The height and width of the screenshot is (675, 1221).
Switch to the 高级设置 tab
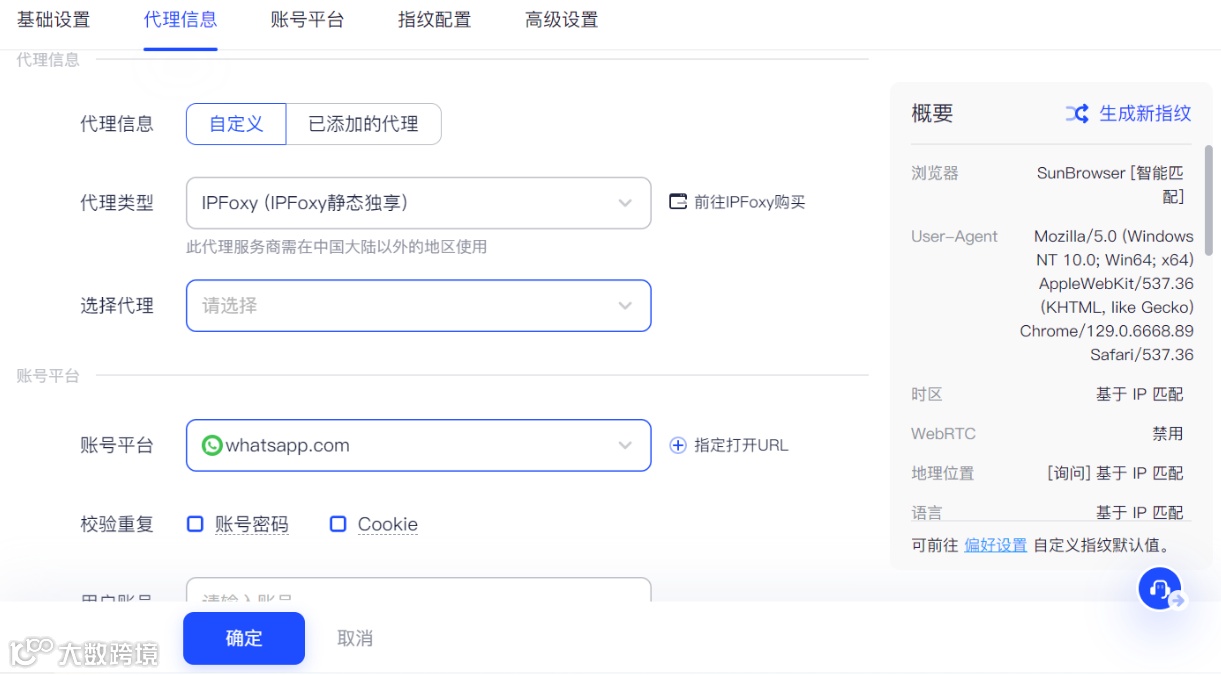pos(560,20)
